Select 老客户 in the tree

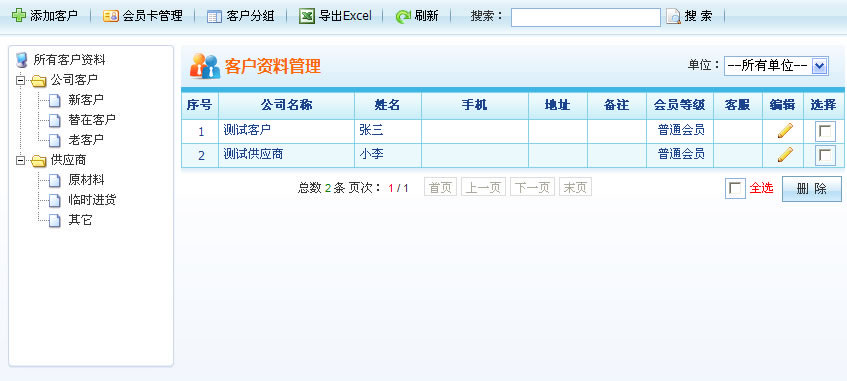86,140
